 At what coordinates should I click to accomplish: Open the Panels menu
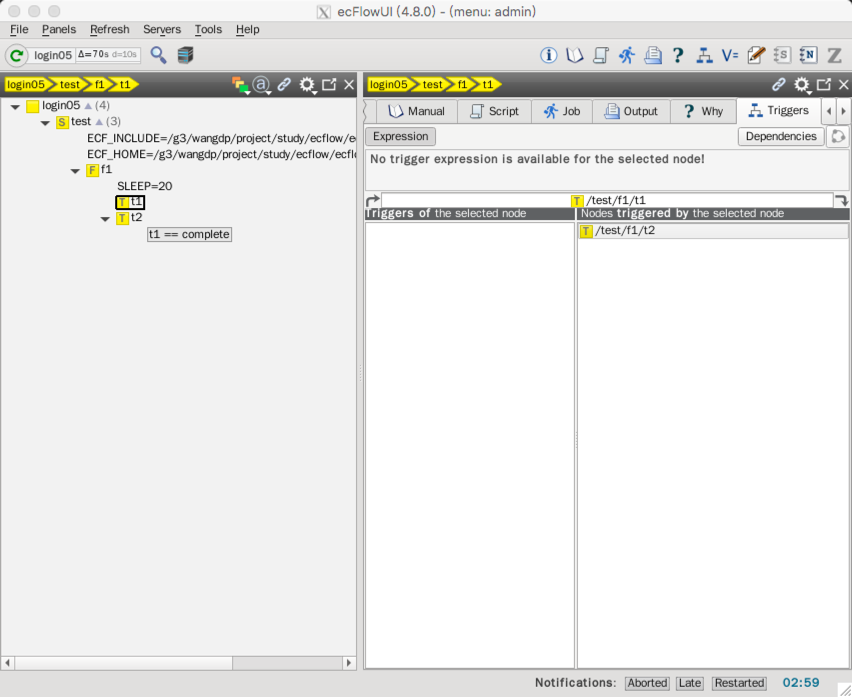(59, 29)
